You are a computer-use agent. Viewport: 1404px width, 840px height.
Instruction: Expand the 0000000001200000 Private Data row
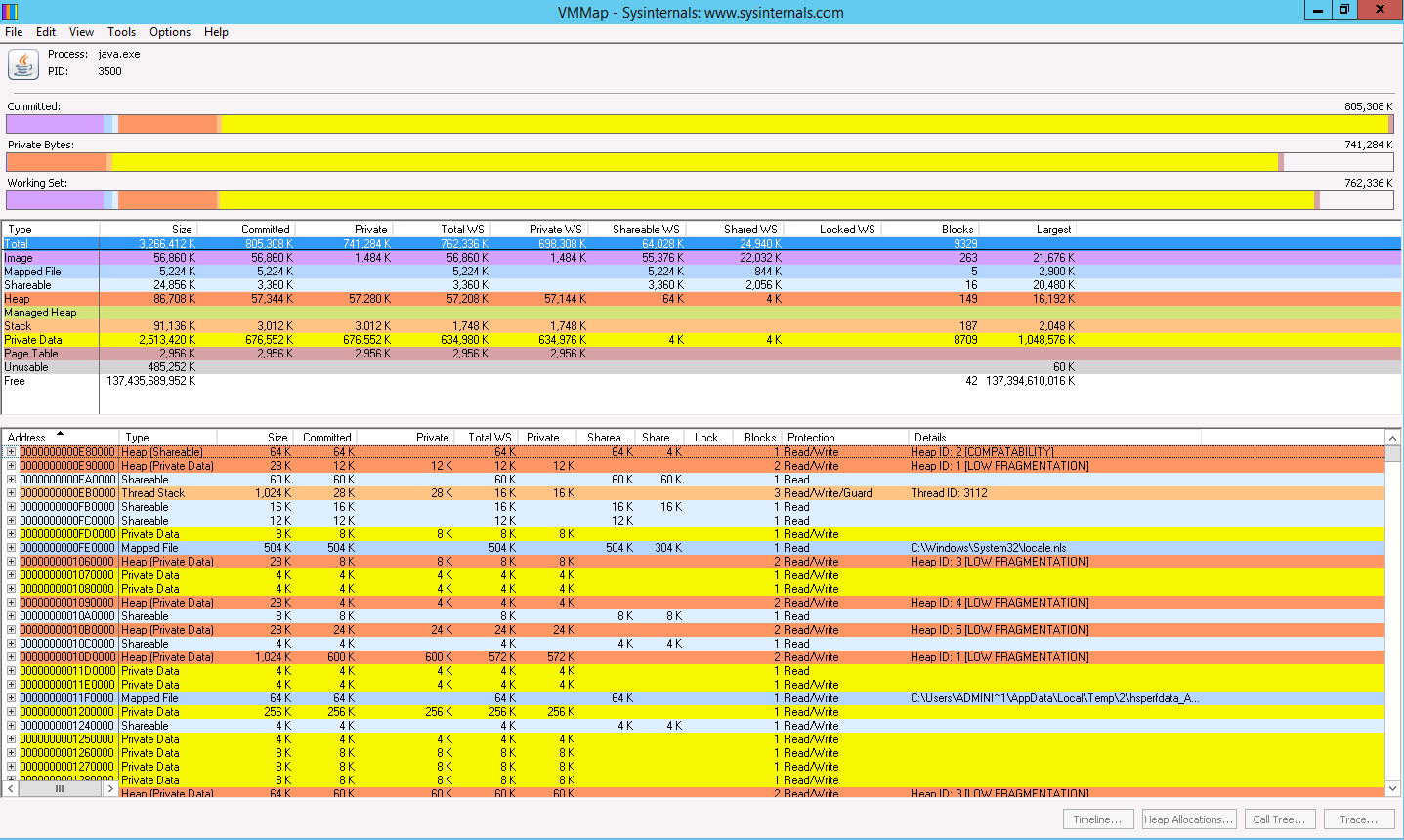pos(11,712)
